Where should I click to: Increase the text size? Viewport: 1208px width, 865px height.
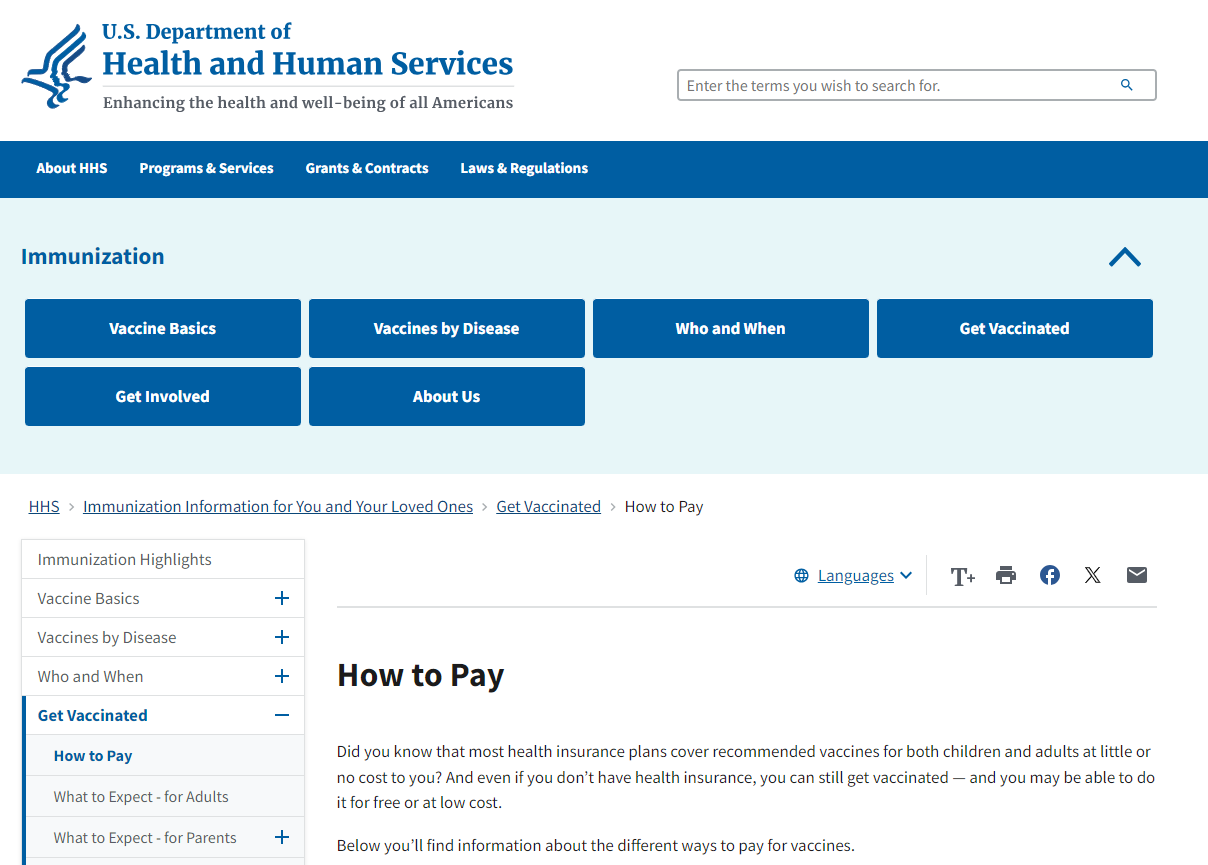point(962,575)
